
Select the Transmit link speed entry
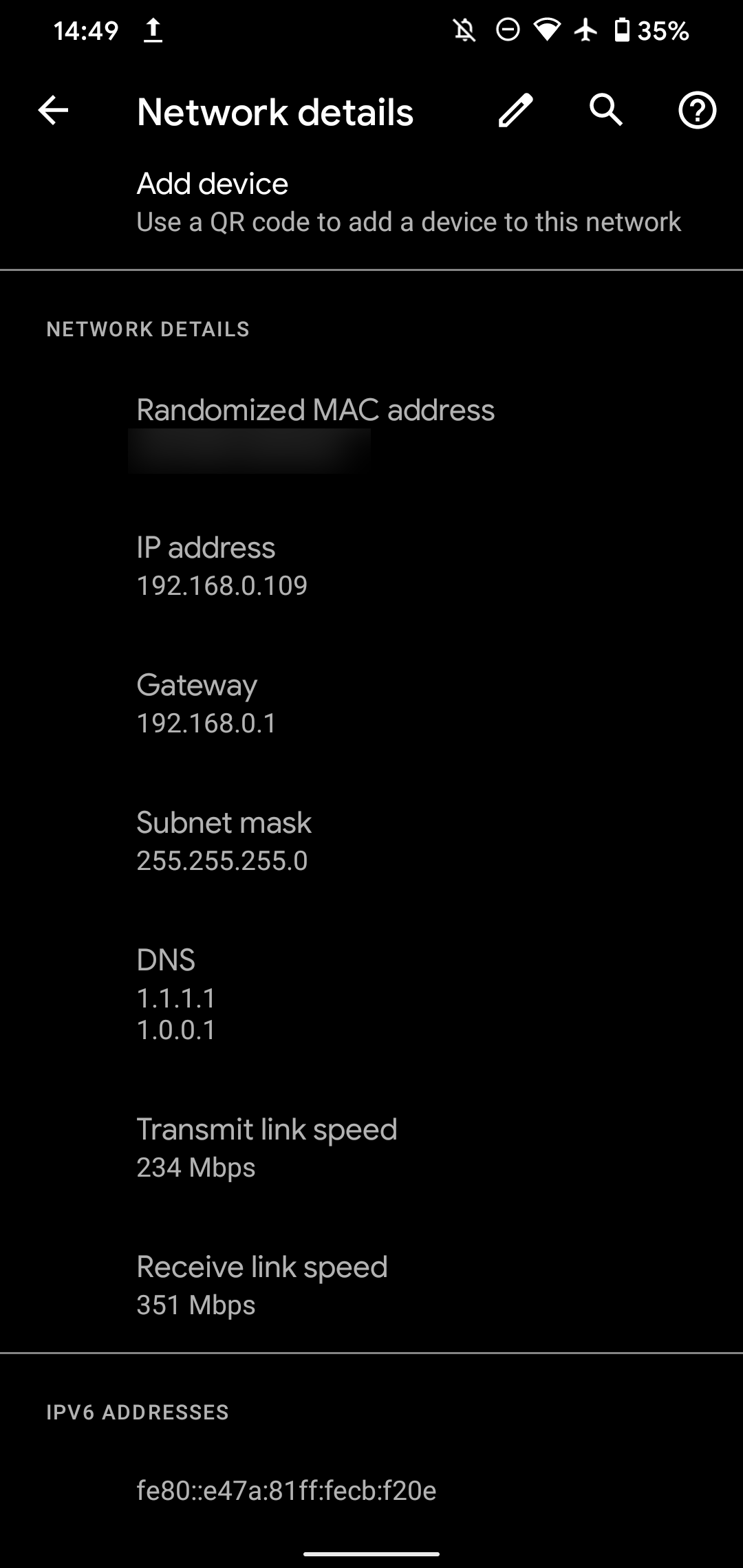[371, 1147]
